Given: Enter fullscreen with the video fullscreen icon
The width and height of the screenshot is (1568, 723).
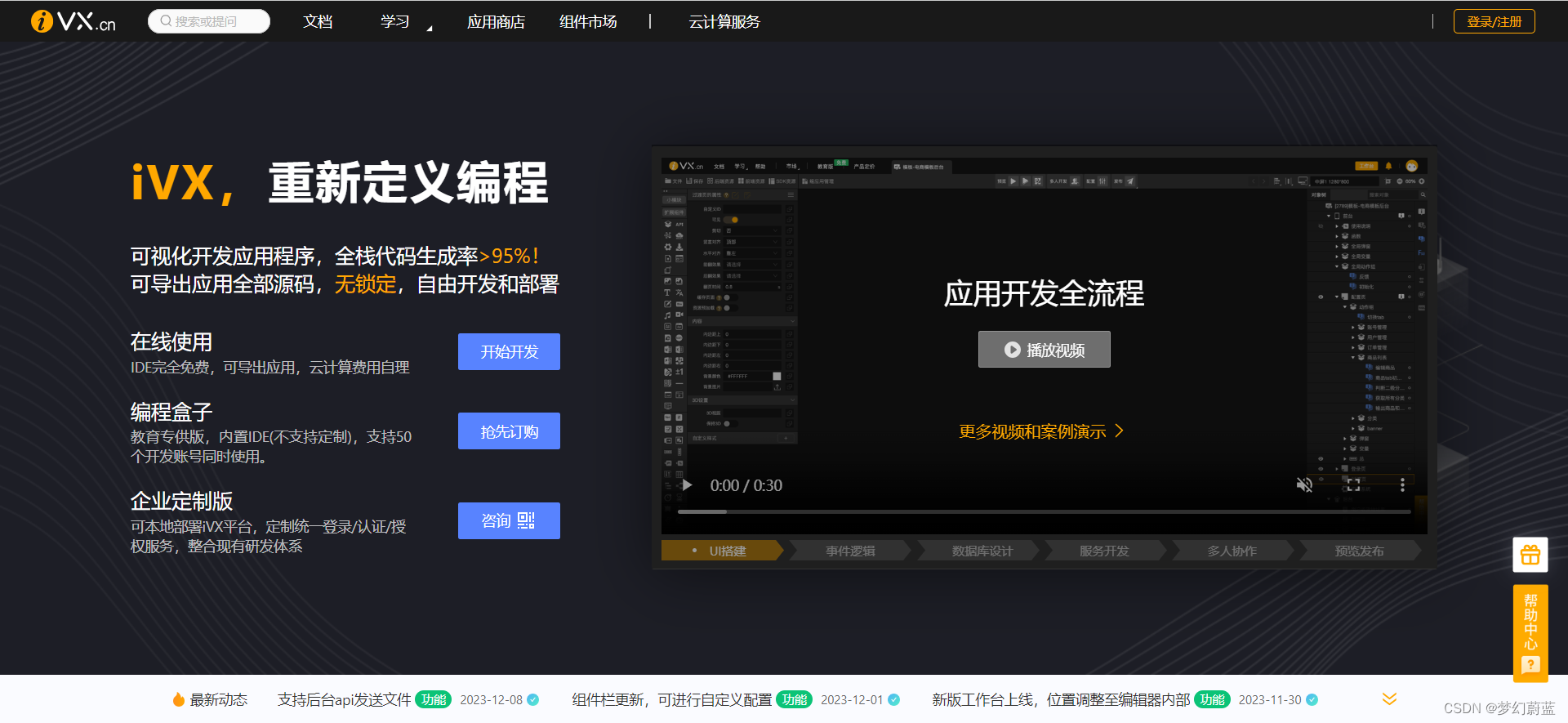Looking at the screenshot, I should pyautogui.click(x=1353, y=485).
